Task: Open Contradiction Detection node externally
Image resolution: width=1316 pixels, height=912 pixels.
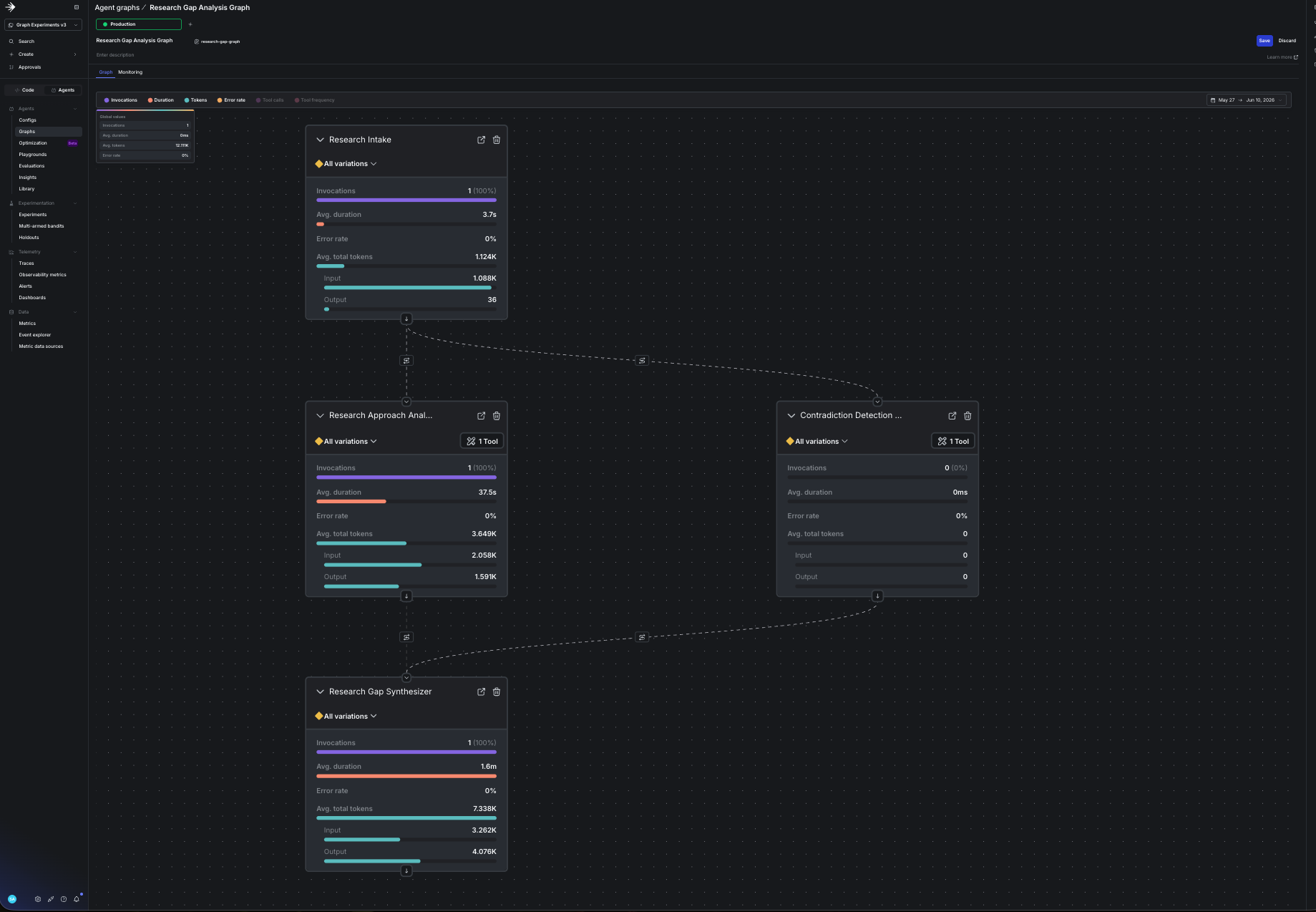Action: 952,415
